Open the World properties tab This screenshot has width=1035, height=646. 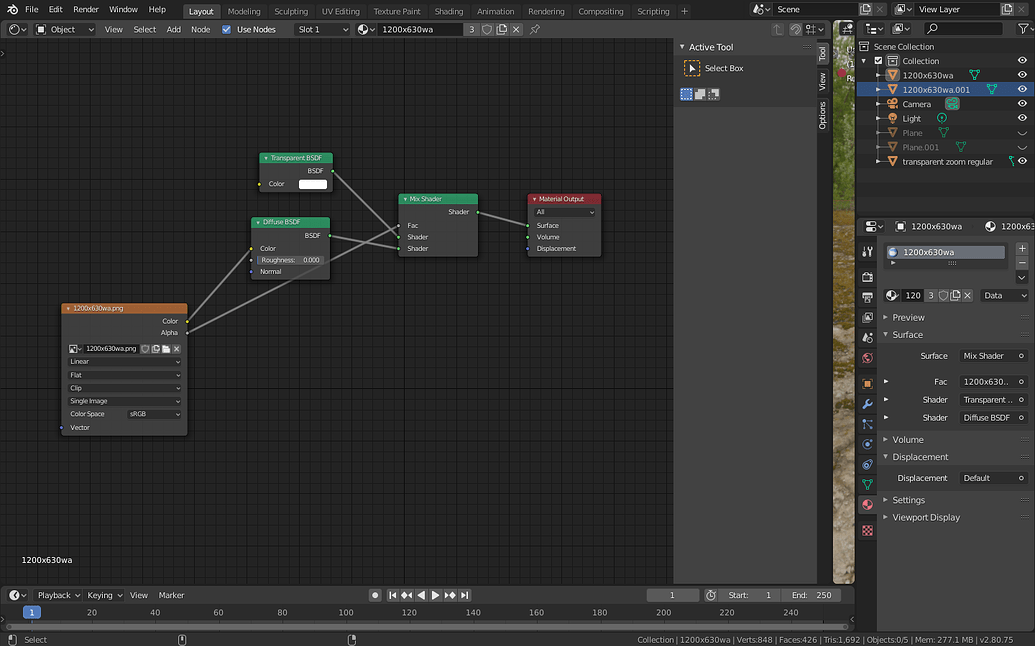(x=867, y=358)
